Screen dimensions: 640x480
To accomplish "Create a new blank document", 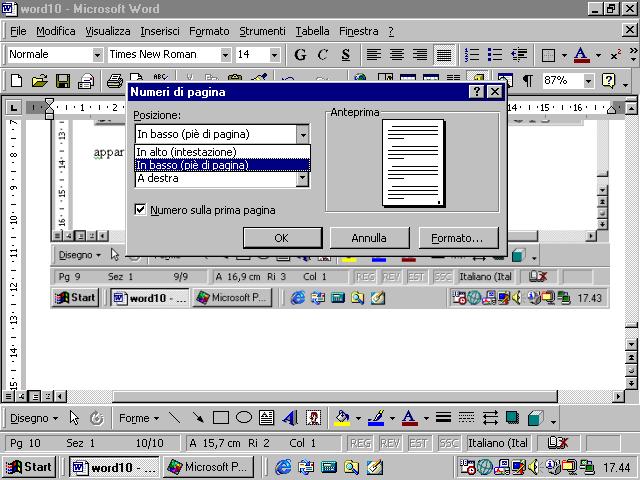I will tap(16, 81).
